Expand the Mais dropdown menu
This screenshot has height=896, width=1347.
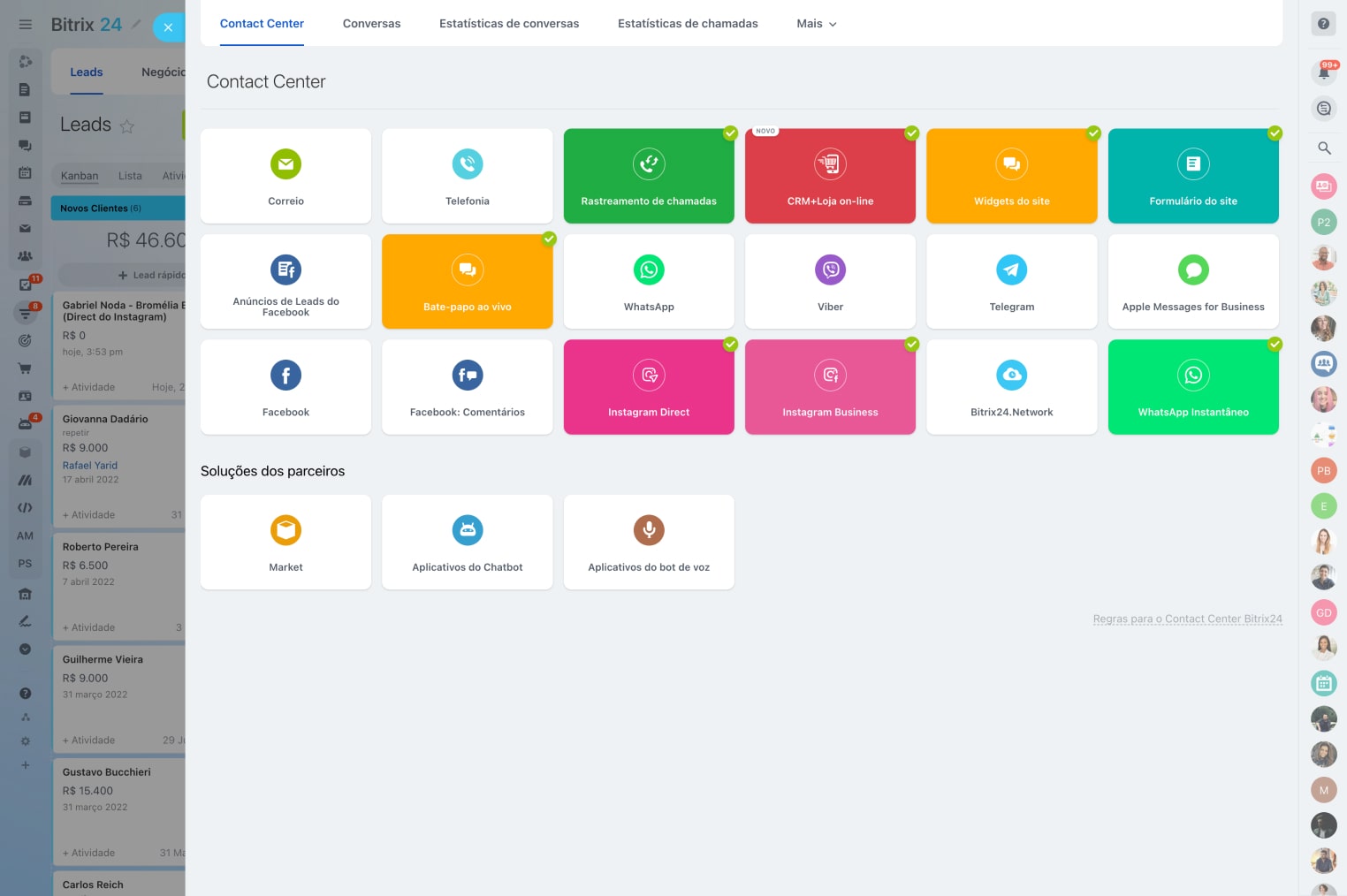pos(816,24)
